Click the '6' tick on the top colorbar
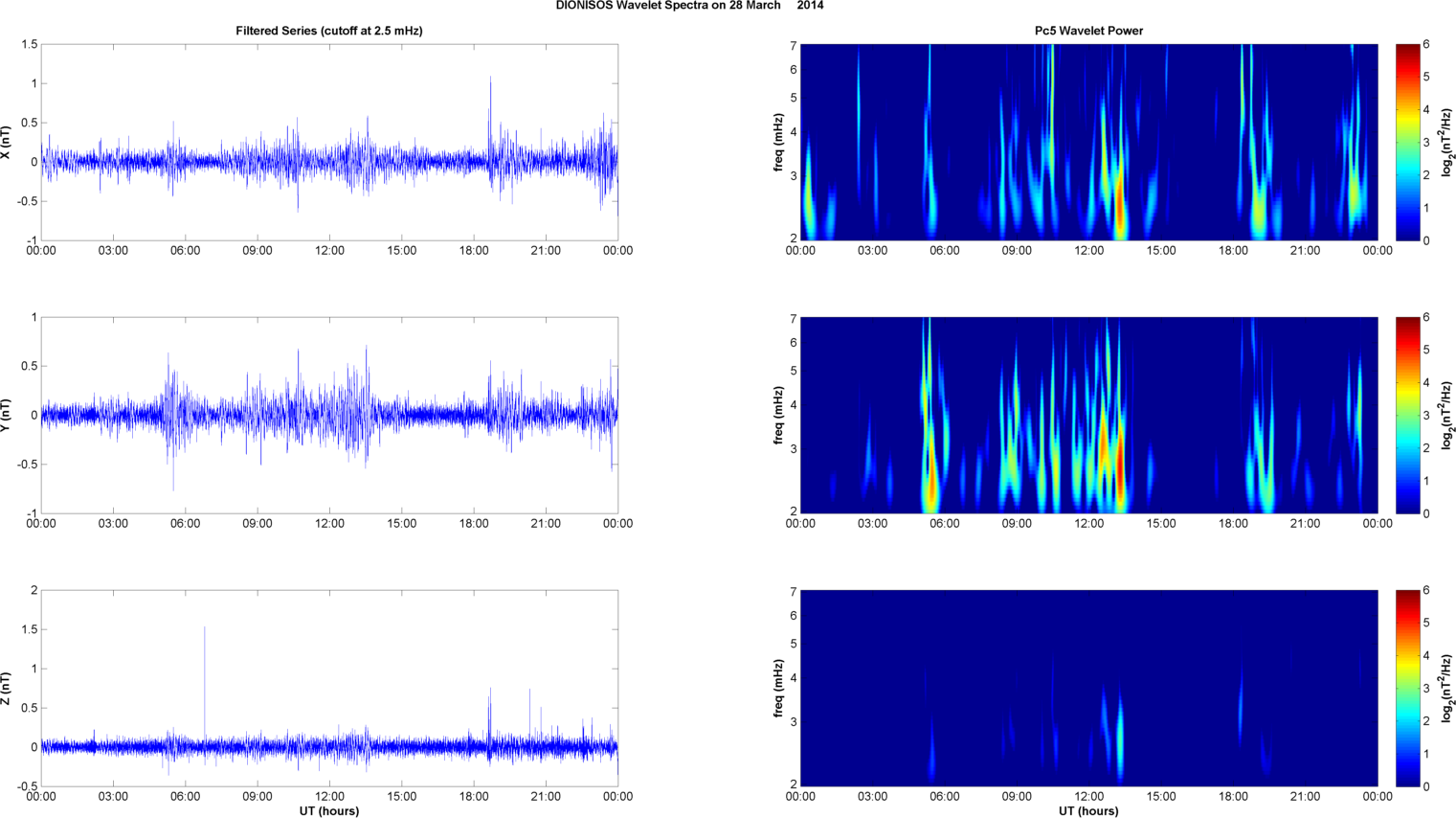Viewport: 1456px width, 818px height. click(x=1426, y=44)
